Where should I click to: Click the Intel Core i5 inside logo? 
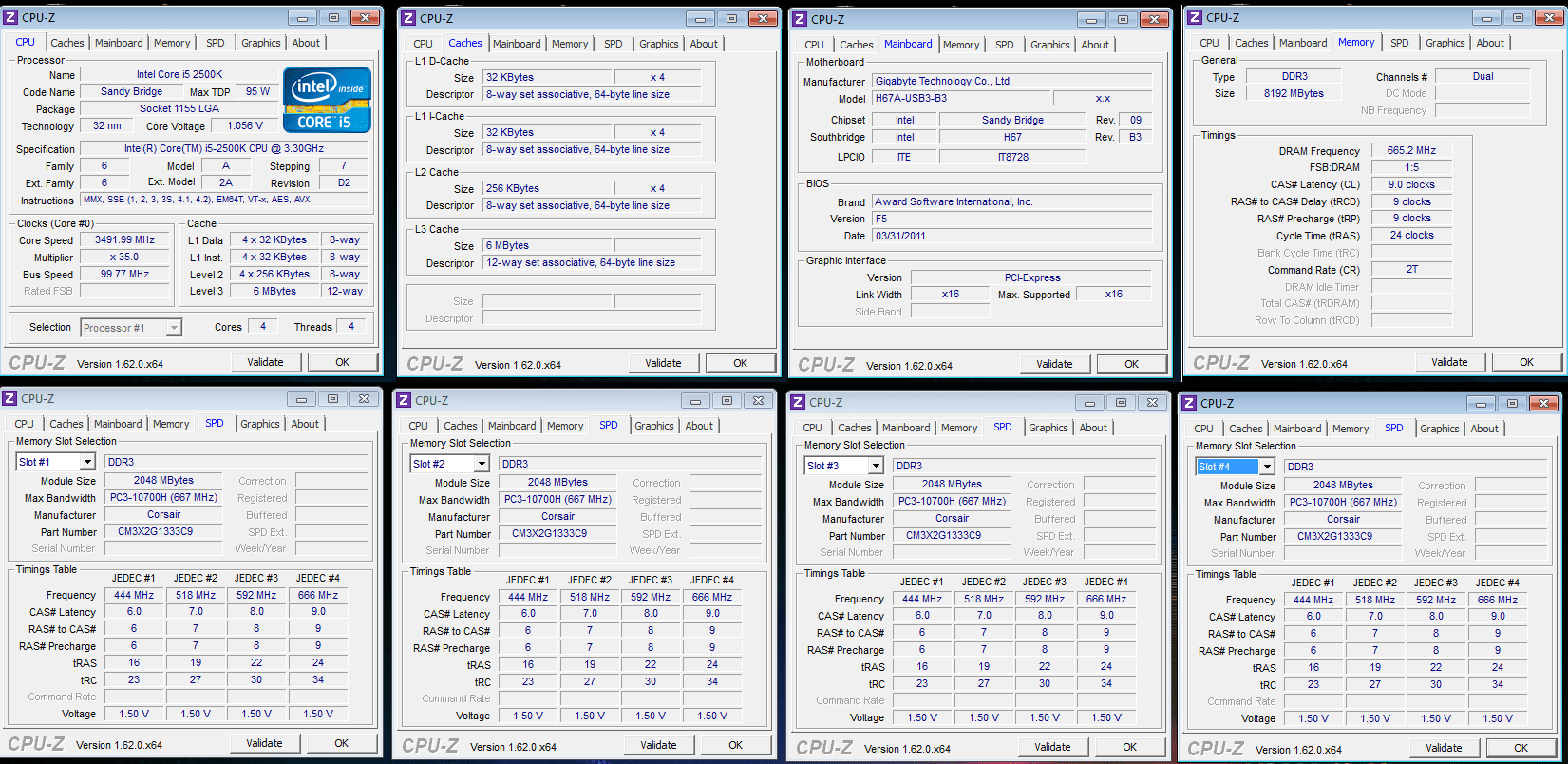(327, 99)
